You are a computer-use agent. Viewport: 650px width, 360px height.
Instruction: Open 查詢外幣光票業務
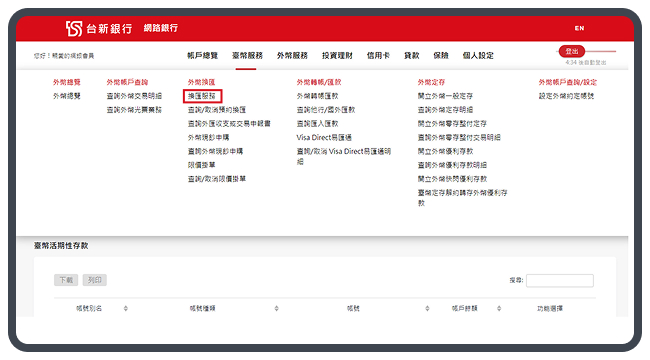[134, 110]
